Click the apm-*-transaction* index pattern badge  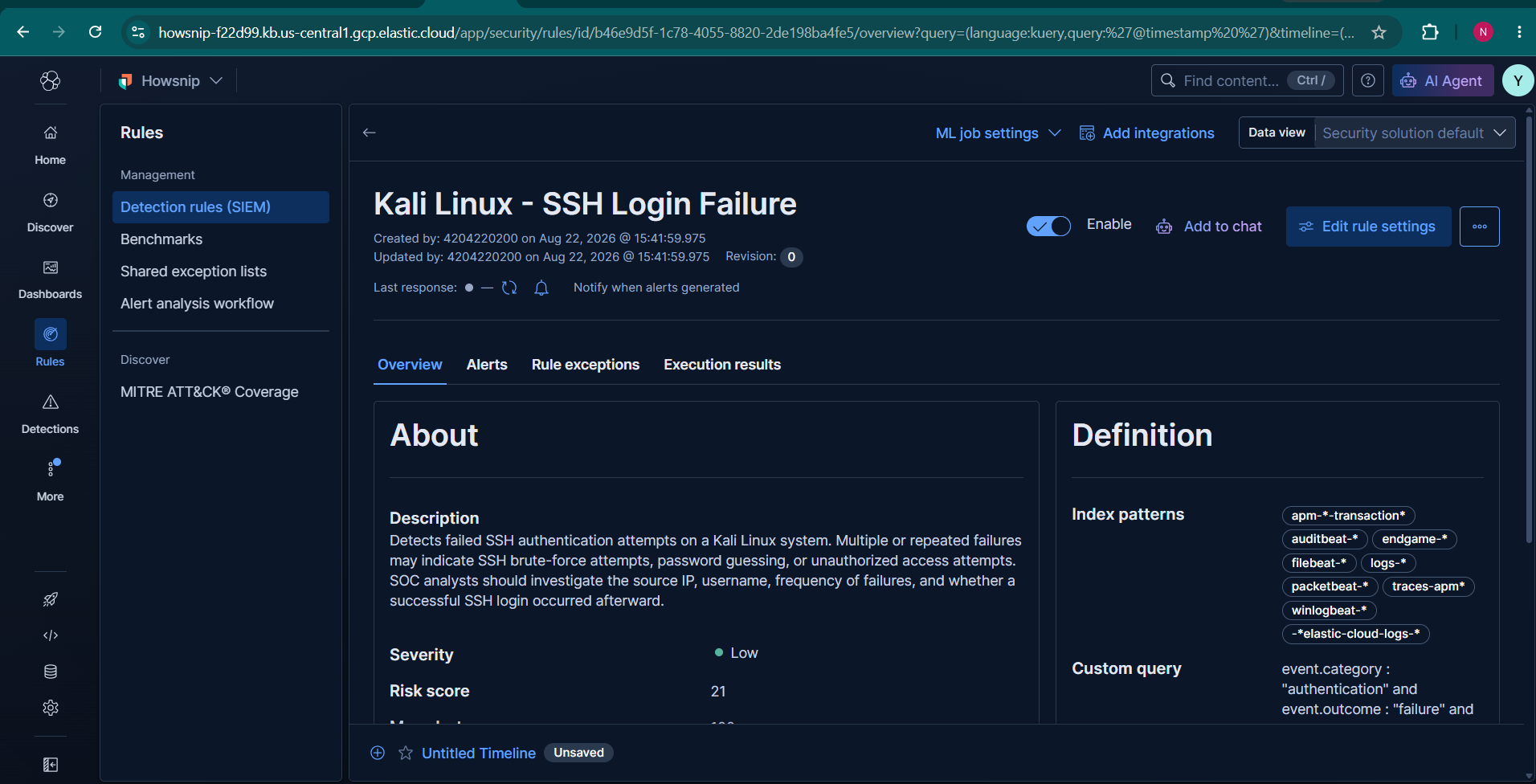click(x=1348, y=516)
